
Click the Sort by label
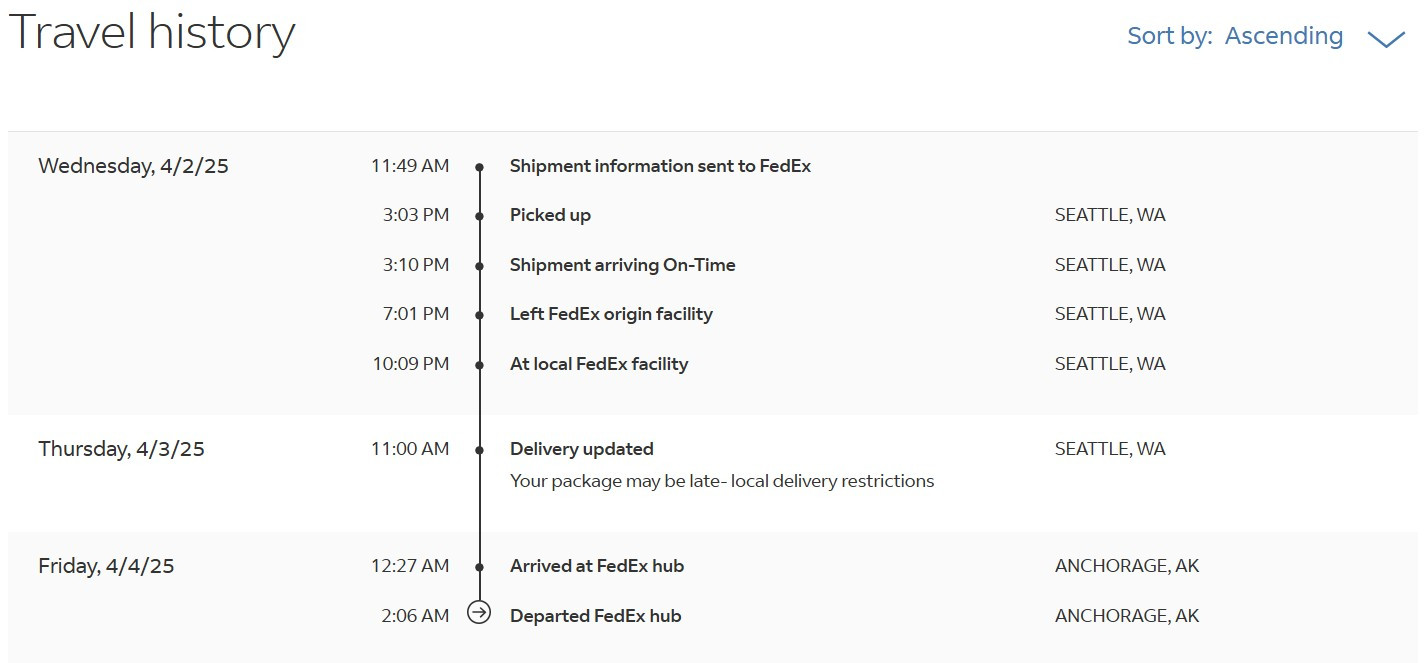tap(1170, 36)
